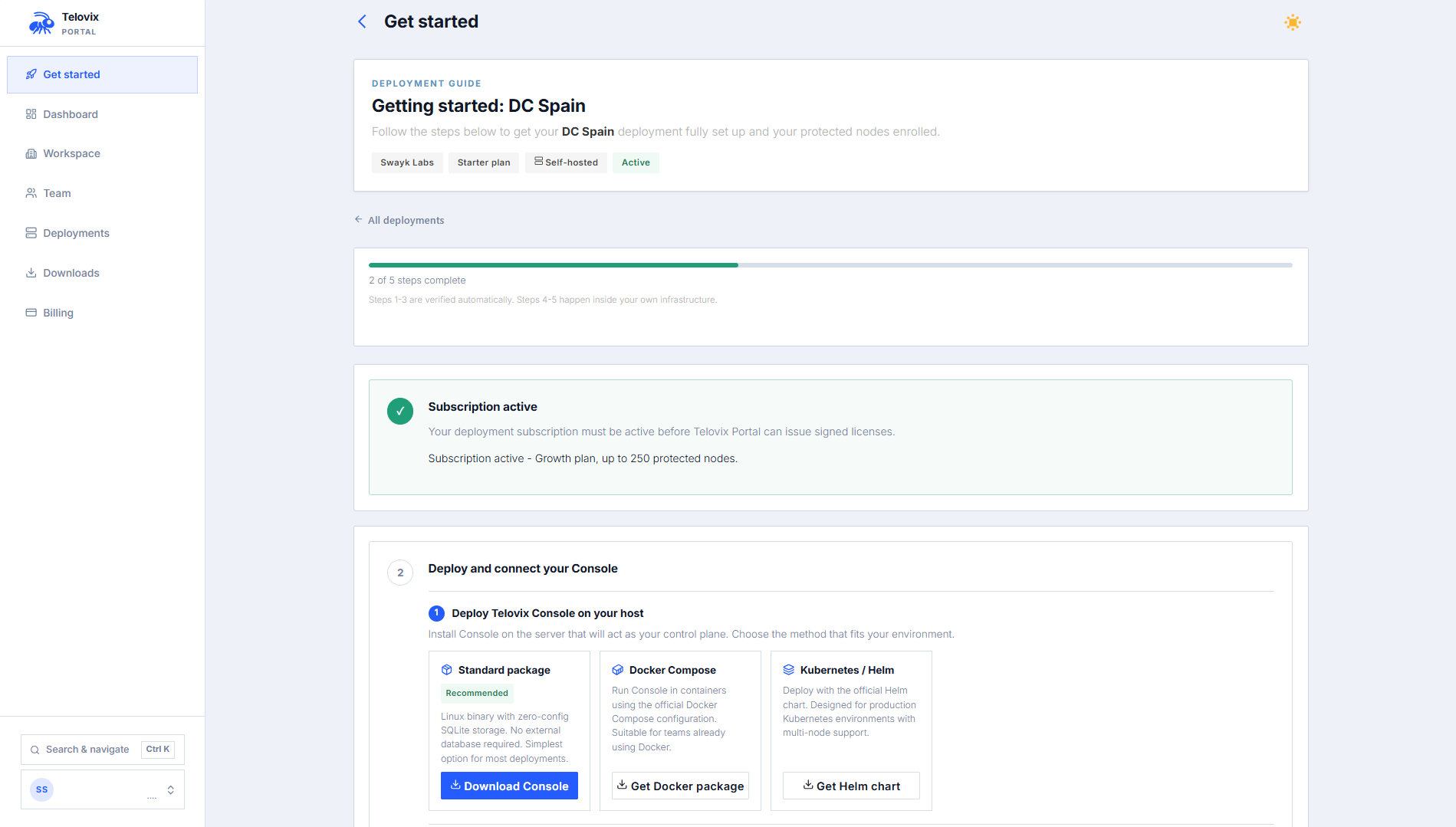Click the left arrow before All deployments
This screenshot has height=827, width=1456.
(x=358, y=219)
